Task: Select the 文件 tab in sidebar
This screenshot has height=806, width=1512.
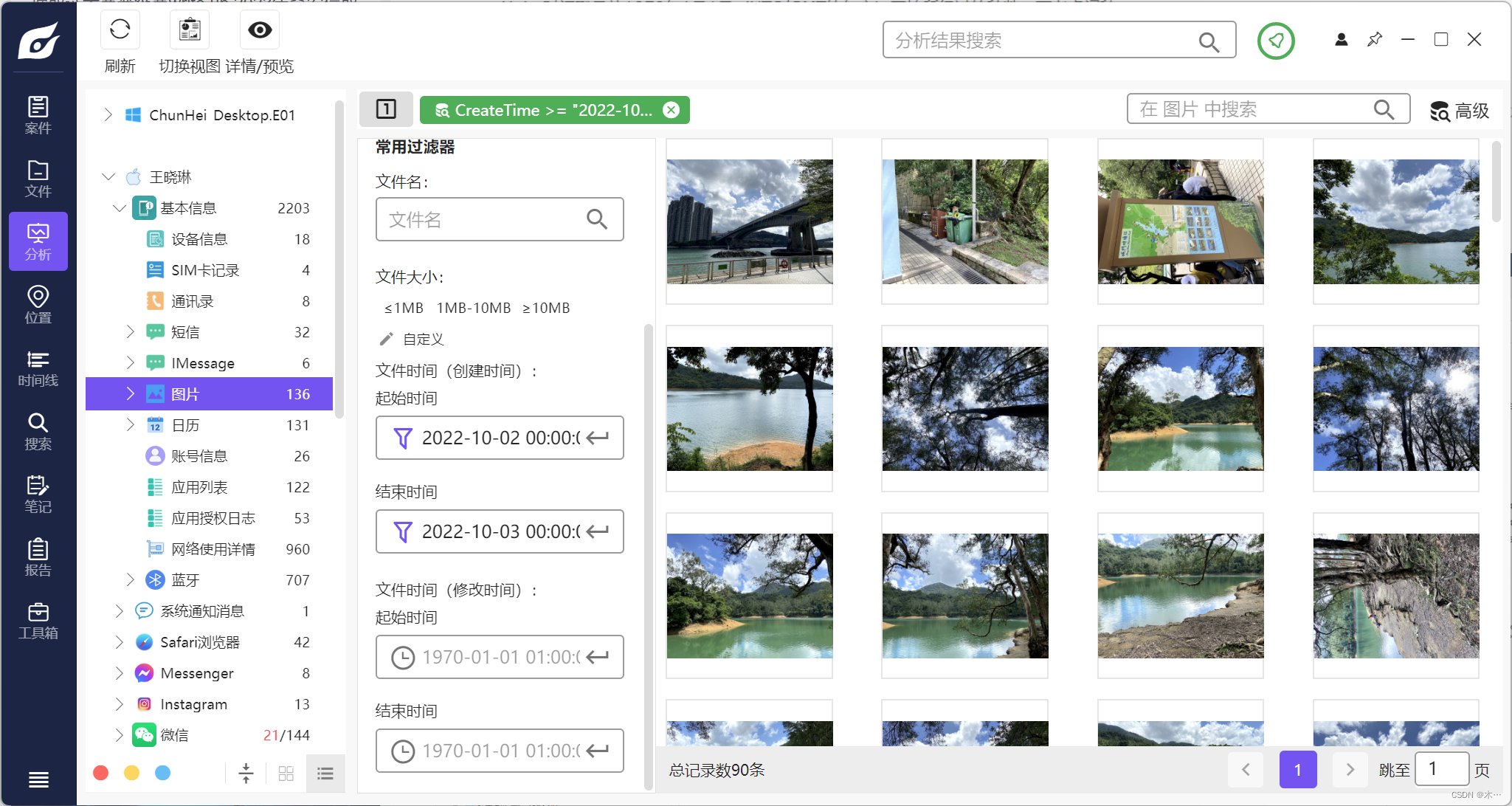Action: [38, 179]
